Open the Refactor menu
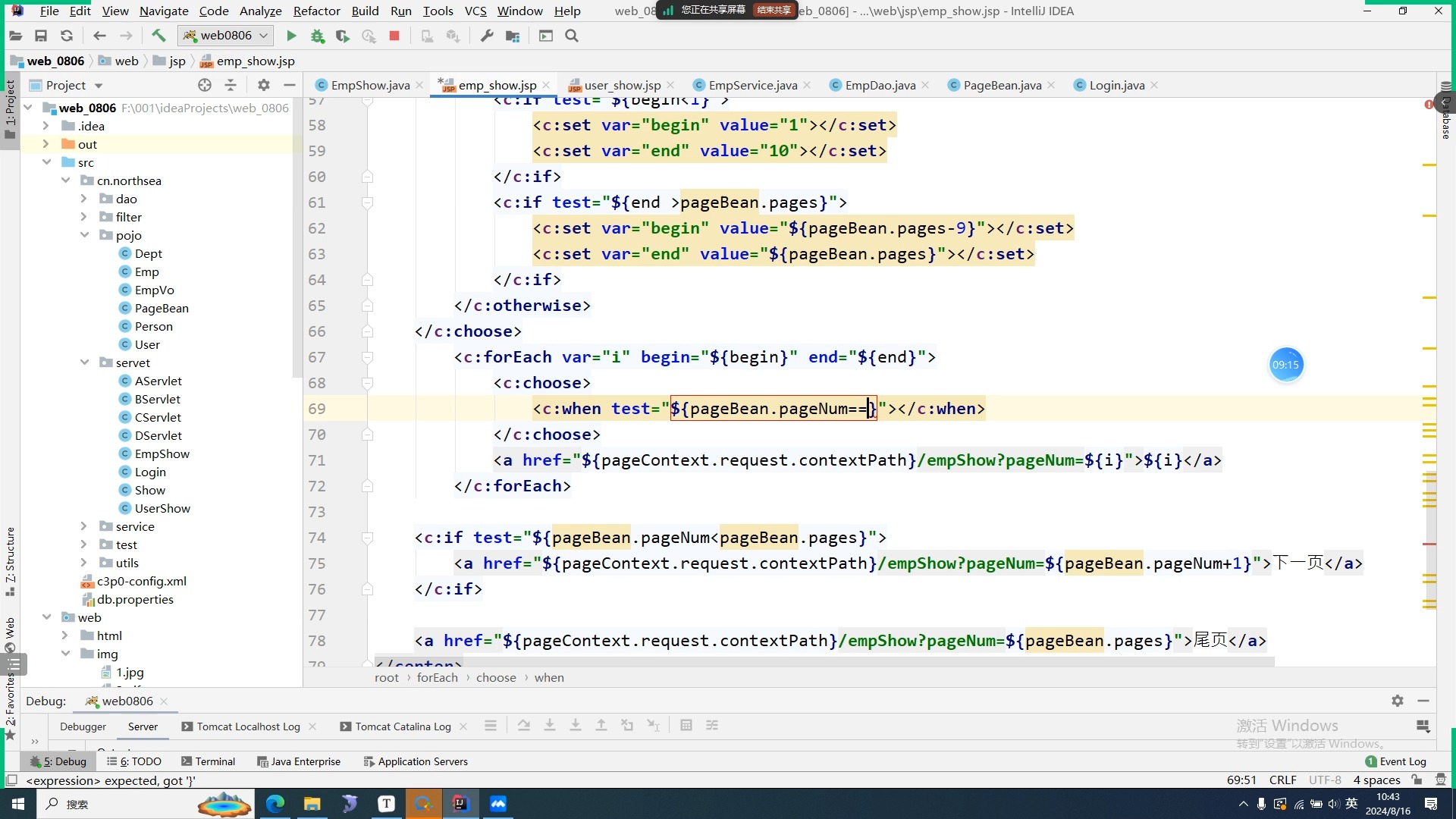This screenshot has height=819, width=1456. coord(316,11)
